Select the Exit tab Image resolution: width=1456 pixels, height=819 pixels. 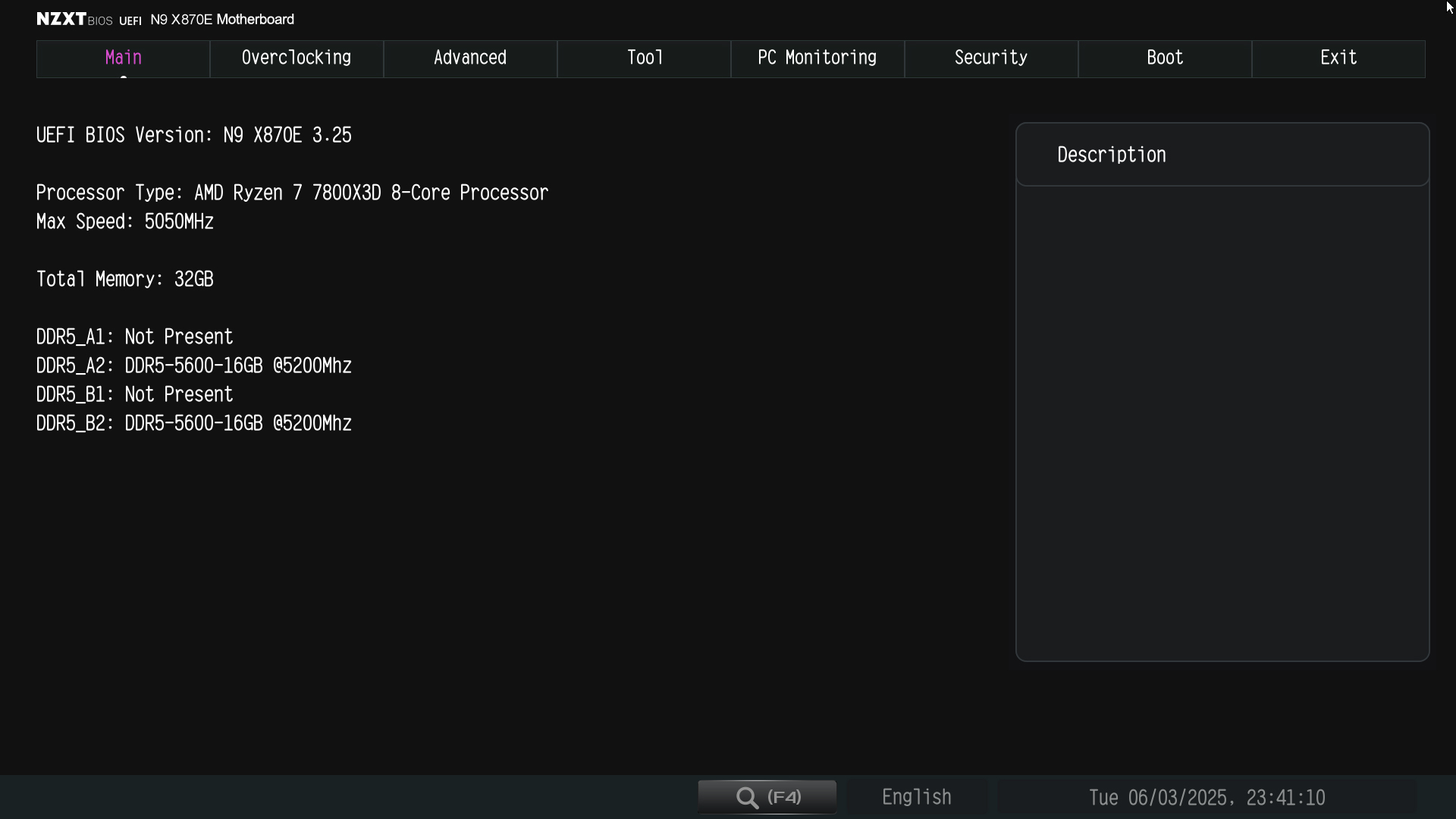click(x=1338, y=58)
